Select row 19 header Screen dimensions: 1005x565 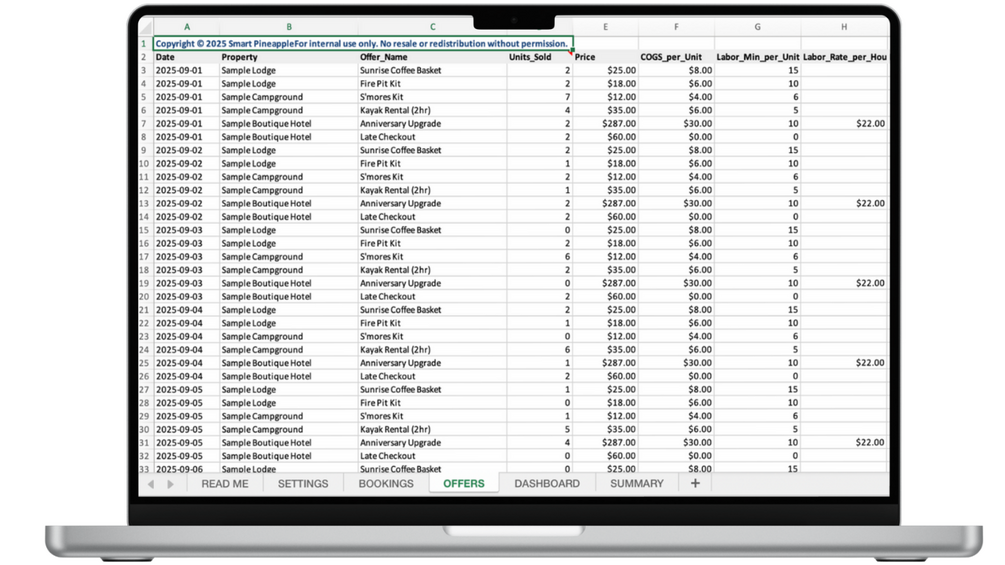[144, 283]
